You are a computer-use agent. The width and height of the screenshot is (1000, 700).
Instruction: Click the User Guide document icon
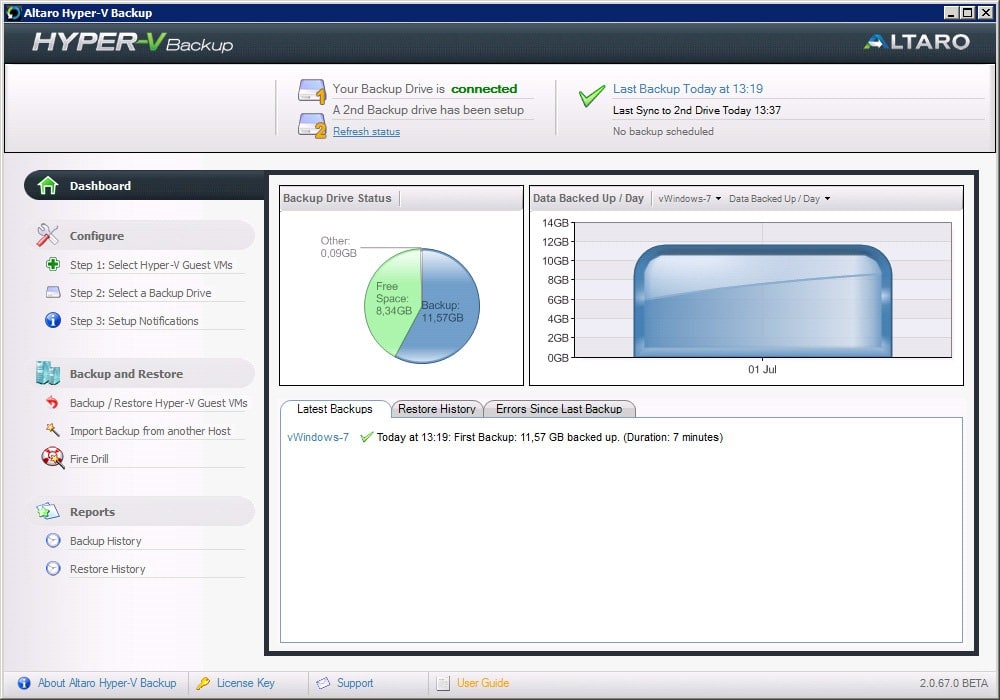(x=443, y=683)
